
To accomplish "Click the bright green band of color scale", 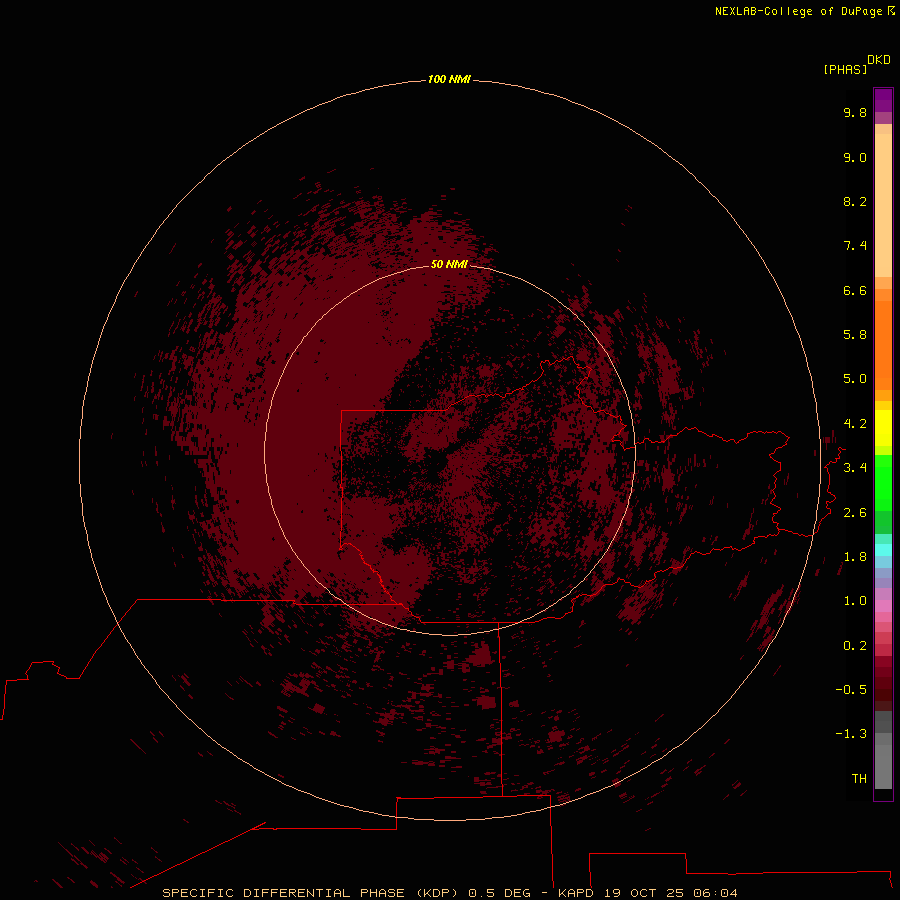I will coord(883,482).
